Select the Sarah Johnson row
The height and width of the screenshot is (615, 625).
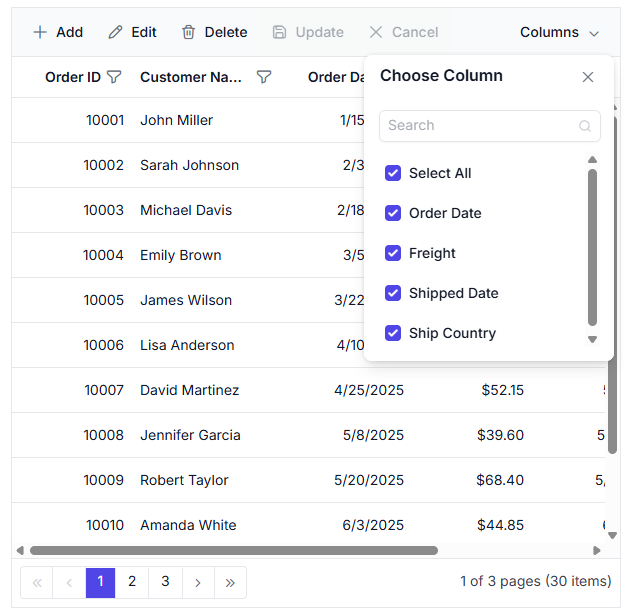point(188,165)
